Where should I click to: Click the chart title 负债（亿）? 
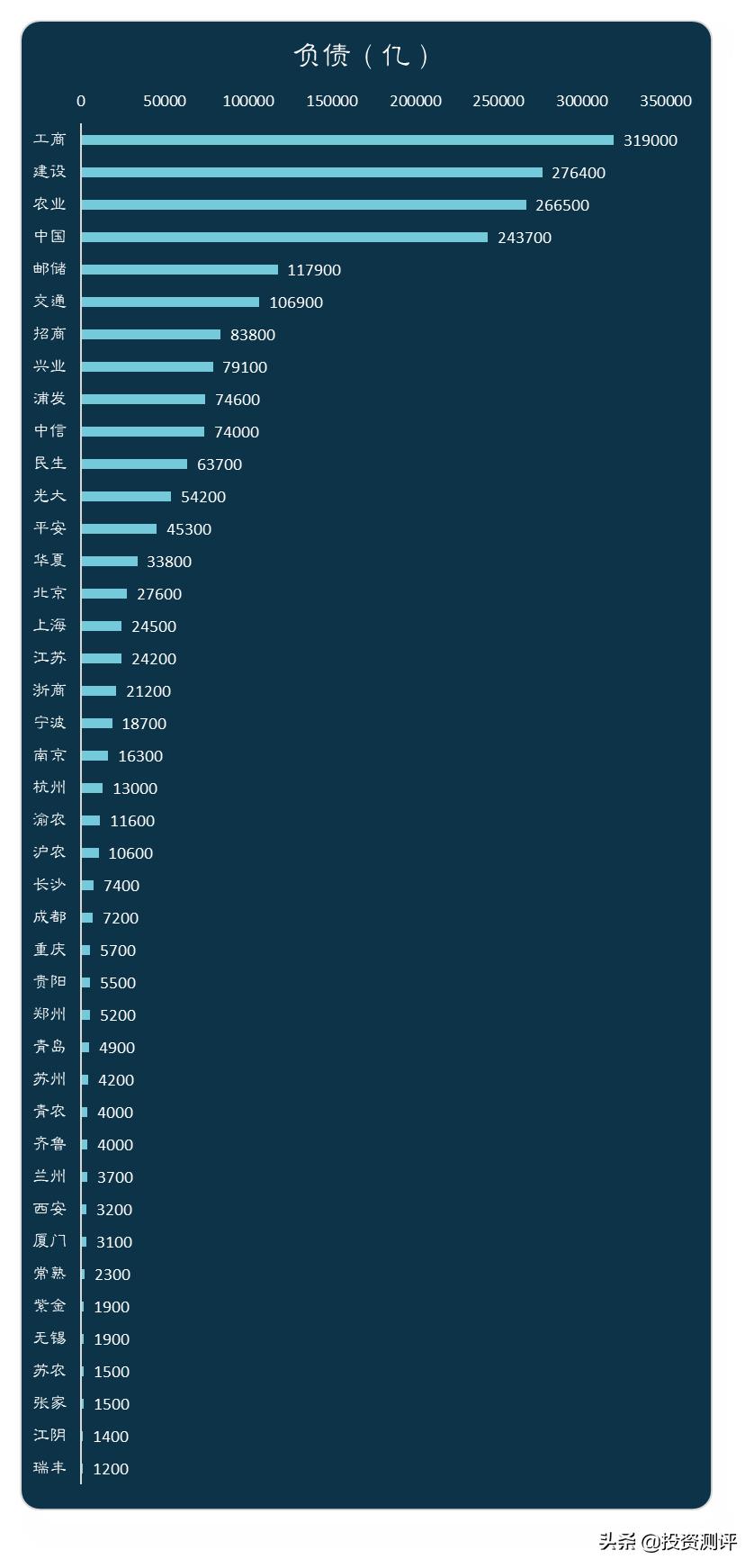pos(362,56)
